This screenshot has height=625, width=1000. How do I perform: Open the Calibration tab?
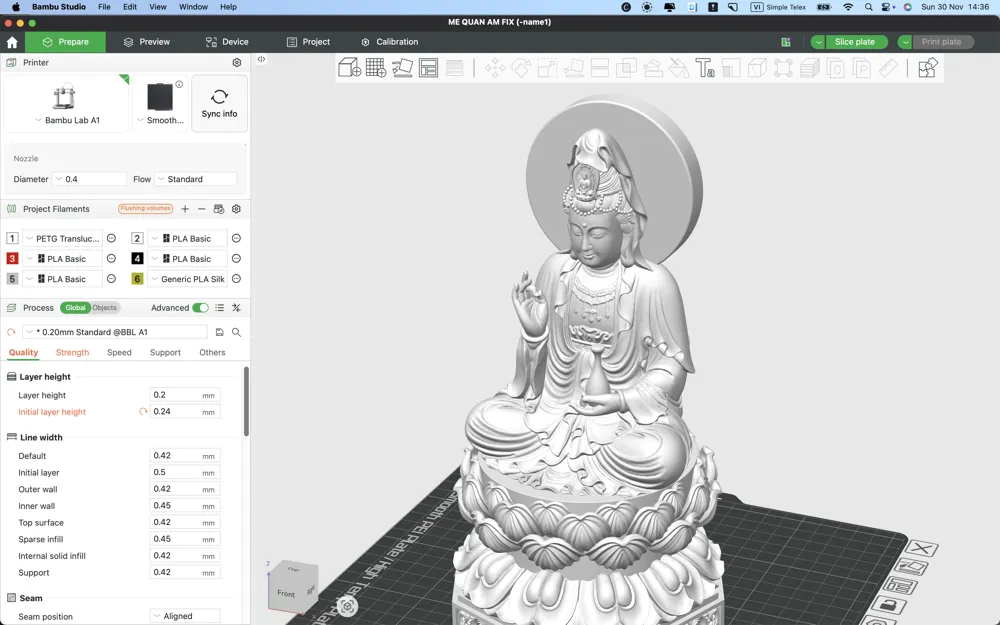390,42
